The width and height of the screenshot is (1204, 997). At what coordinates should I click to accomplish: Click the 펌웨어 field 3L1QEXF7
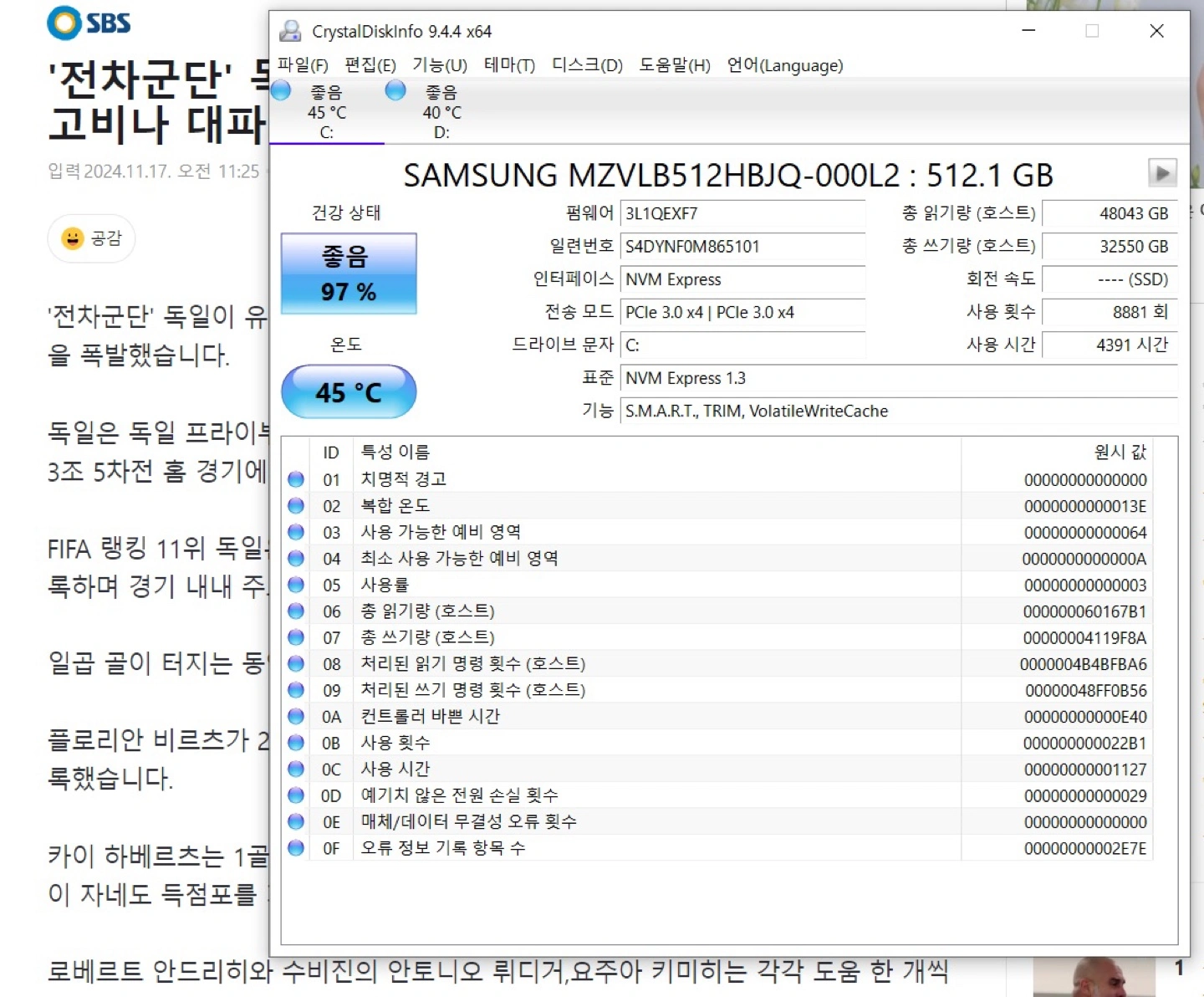pyautogui.click(x=742, y=213)
